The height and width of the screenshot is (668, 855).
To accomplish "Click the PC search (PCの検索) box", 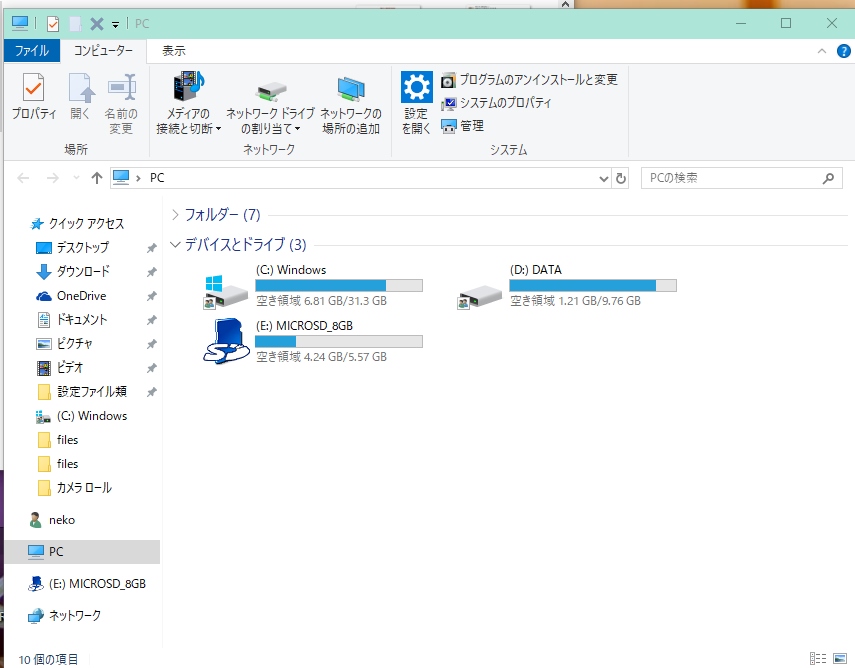I will (x=730, y=178).
